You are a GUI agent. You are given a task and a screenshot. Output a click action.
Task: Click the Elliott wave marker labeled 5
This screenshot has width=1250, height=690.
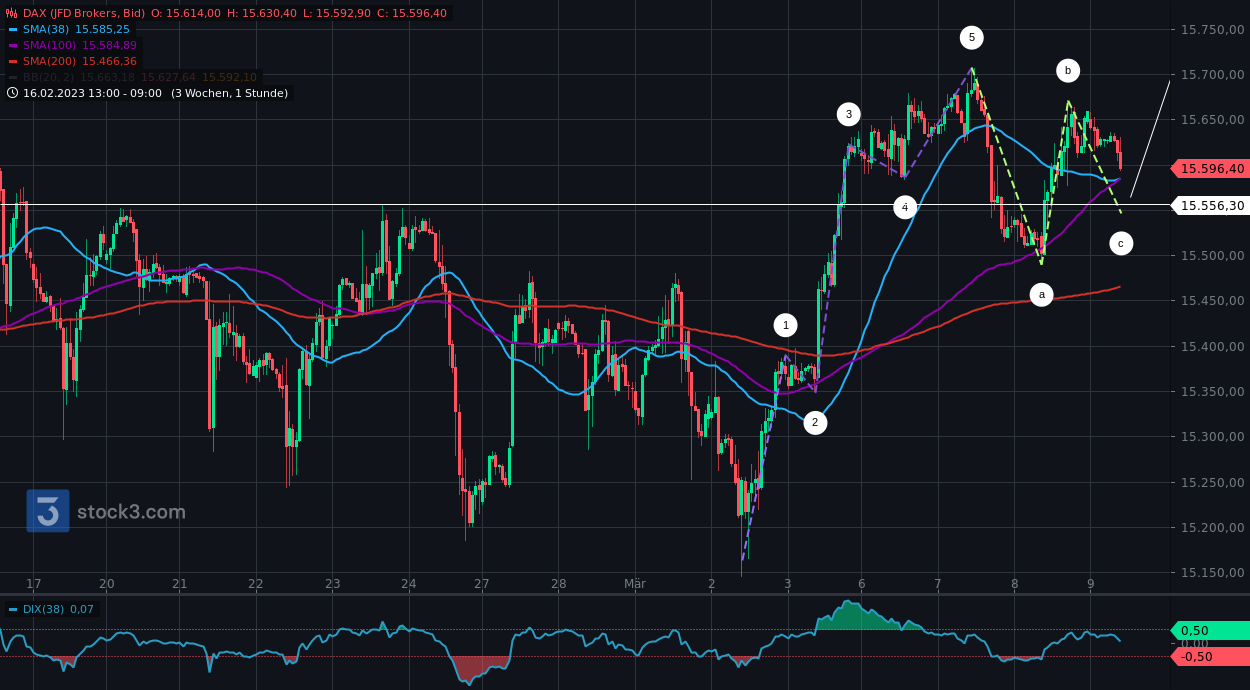[971, 37]
